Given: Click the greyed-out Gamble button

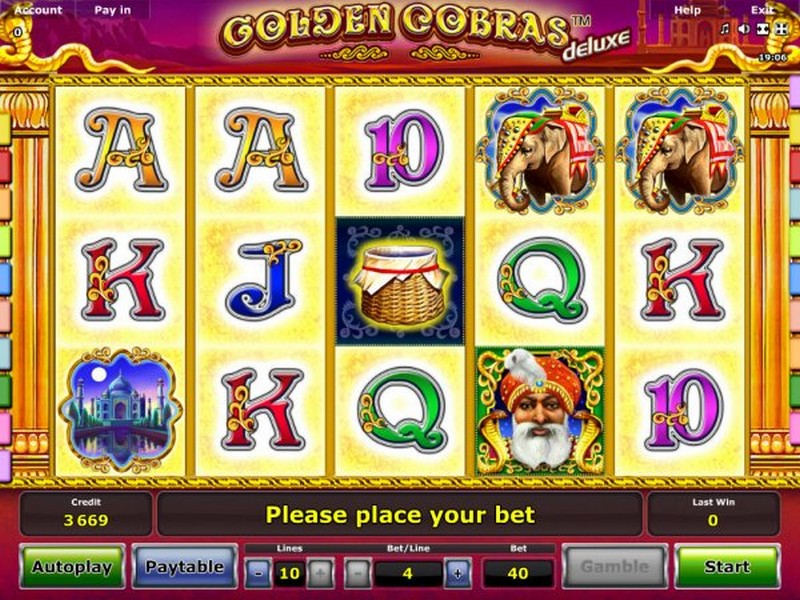Looking at the screenshot, I should [x=615, y=566].
